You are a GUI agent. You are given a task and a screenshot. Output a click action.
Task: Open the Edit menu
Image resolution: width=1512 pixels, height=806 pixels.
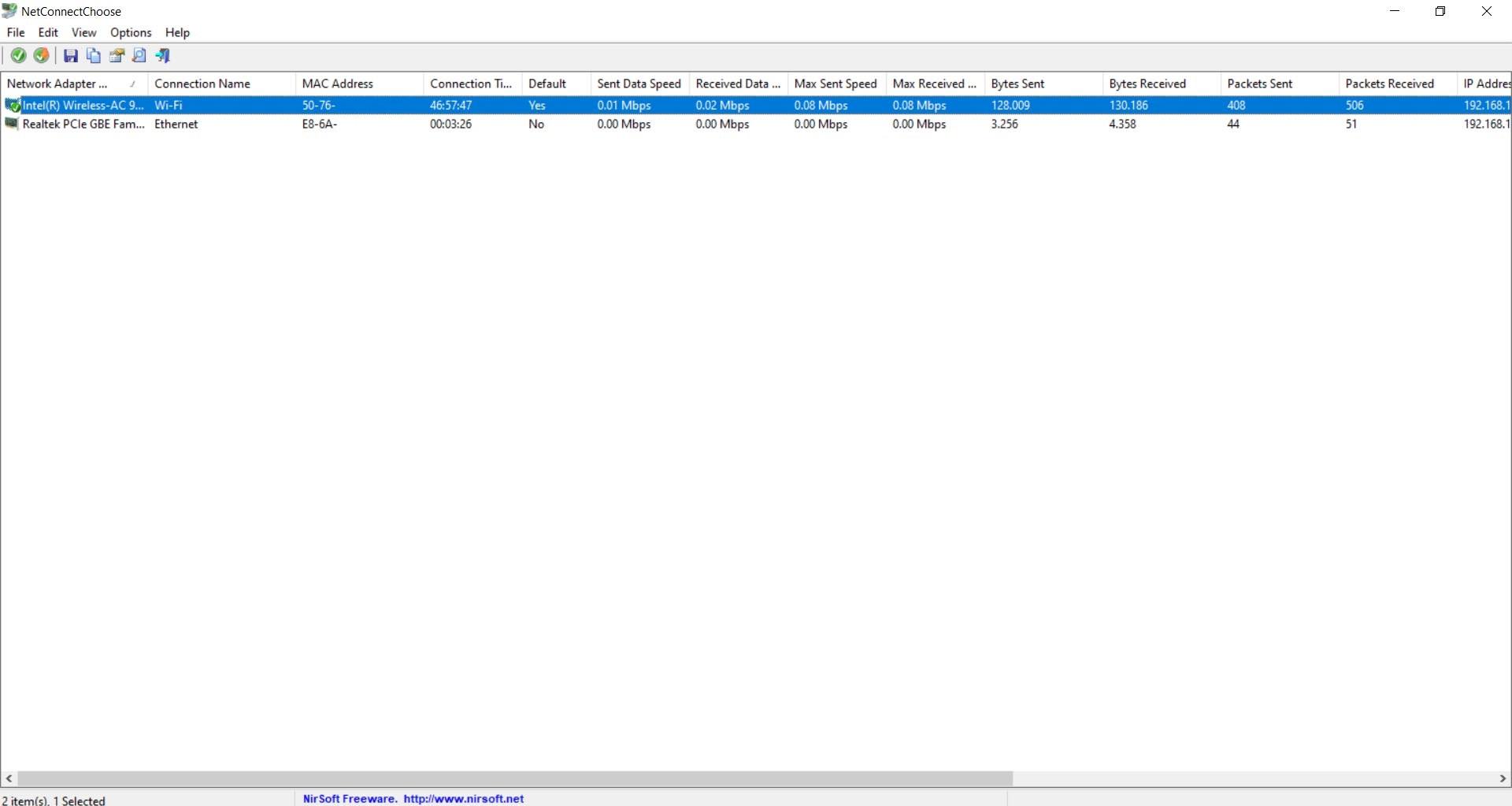[x=48, y=32]
